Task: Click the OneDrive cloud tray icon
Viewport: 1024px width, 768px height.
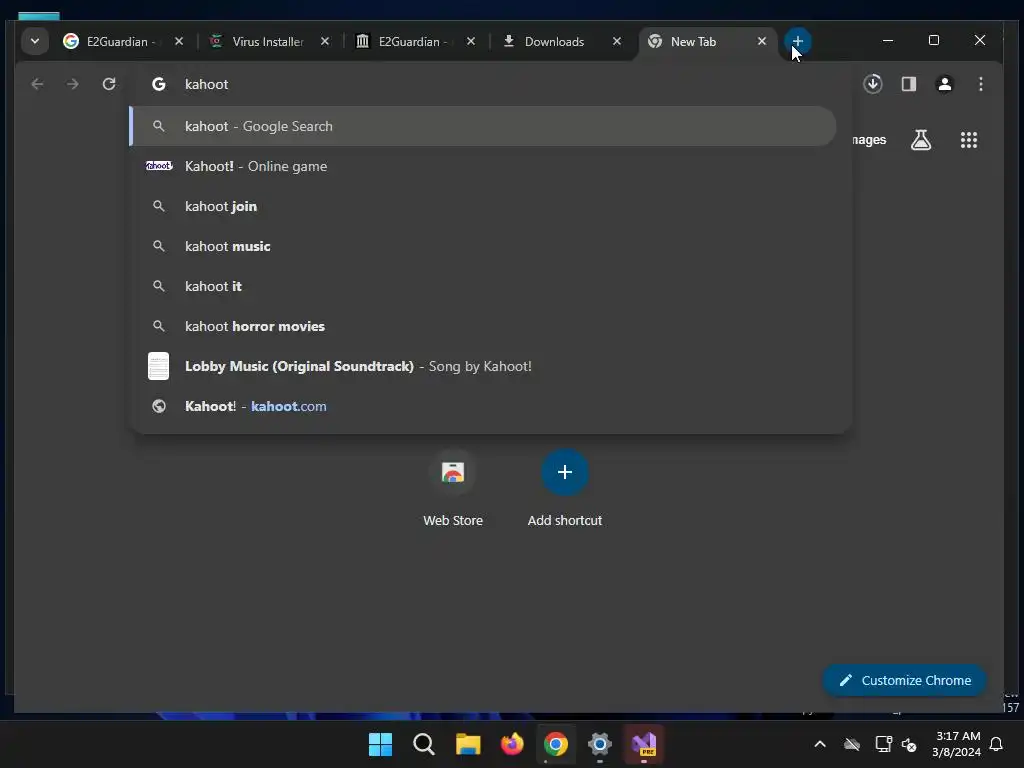Action: pyautogui.click(x=852, y=744)
